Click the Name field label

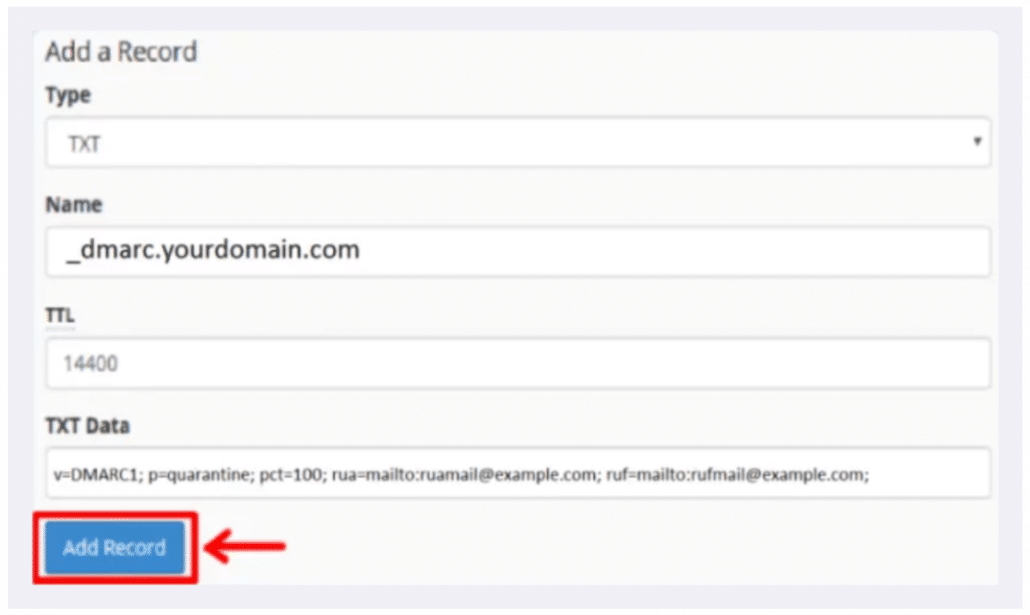pyautogui.click(x=74, y=205)
